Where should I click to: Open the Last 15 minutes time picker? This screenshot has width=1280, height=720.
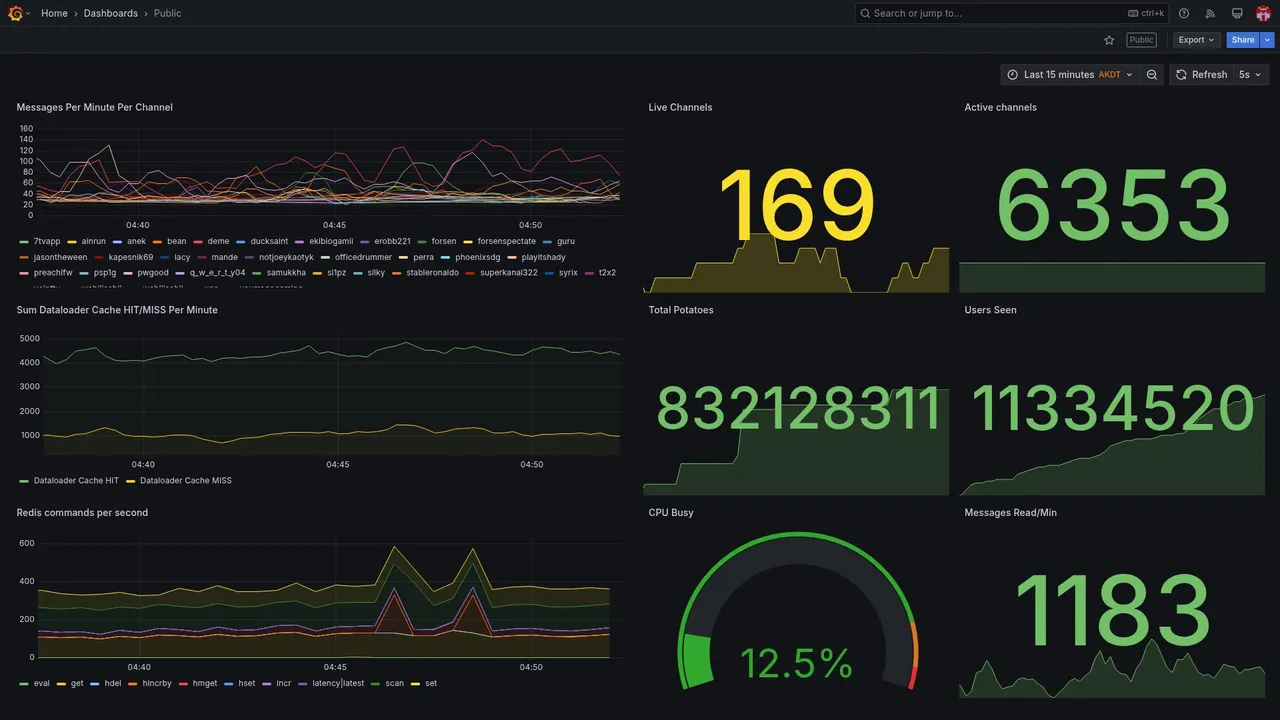(1069, 75)
